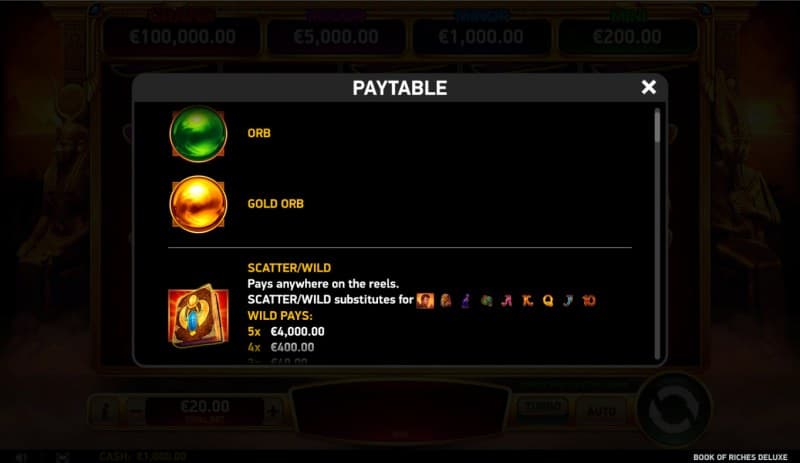
Task: Toggle Turbo mode
Action: [543, 409]
